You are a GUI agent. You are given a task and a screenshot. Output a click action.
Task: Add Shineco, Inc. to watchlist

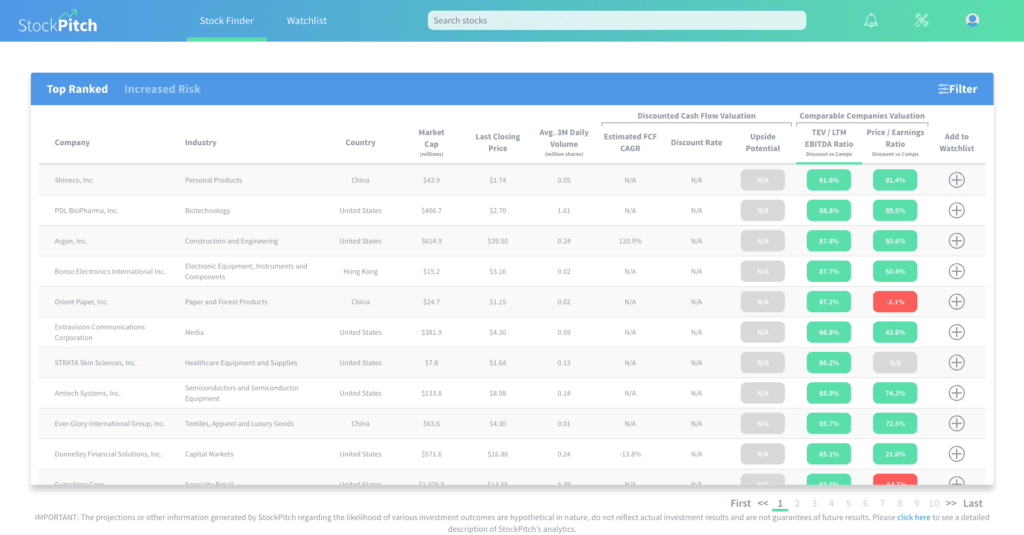(956, 180)
